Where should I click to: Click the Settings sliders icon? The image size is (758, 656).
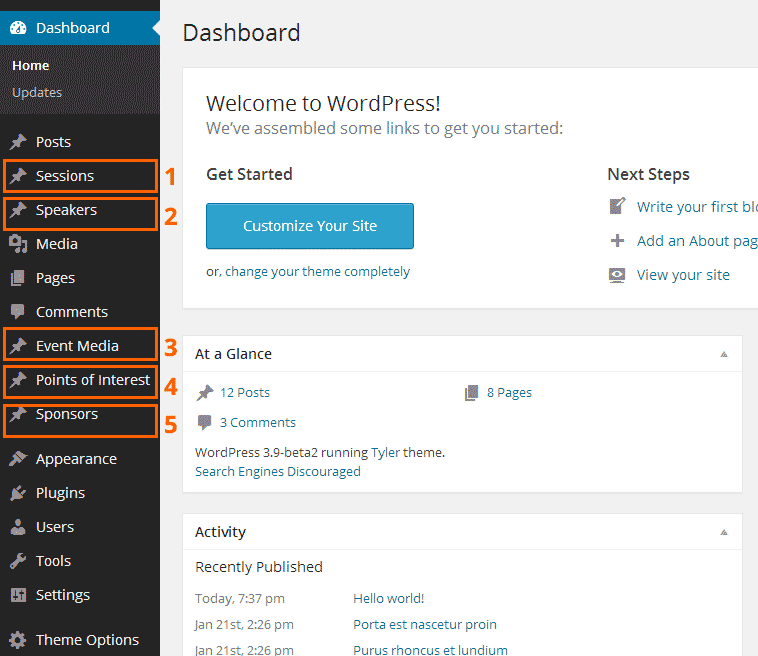(x=18, y=595)
